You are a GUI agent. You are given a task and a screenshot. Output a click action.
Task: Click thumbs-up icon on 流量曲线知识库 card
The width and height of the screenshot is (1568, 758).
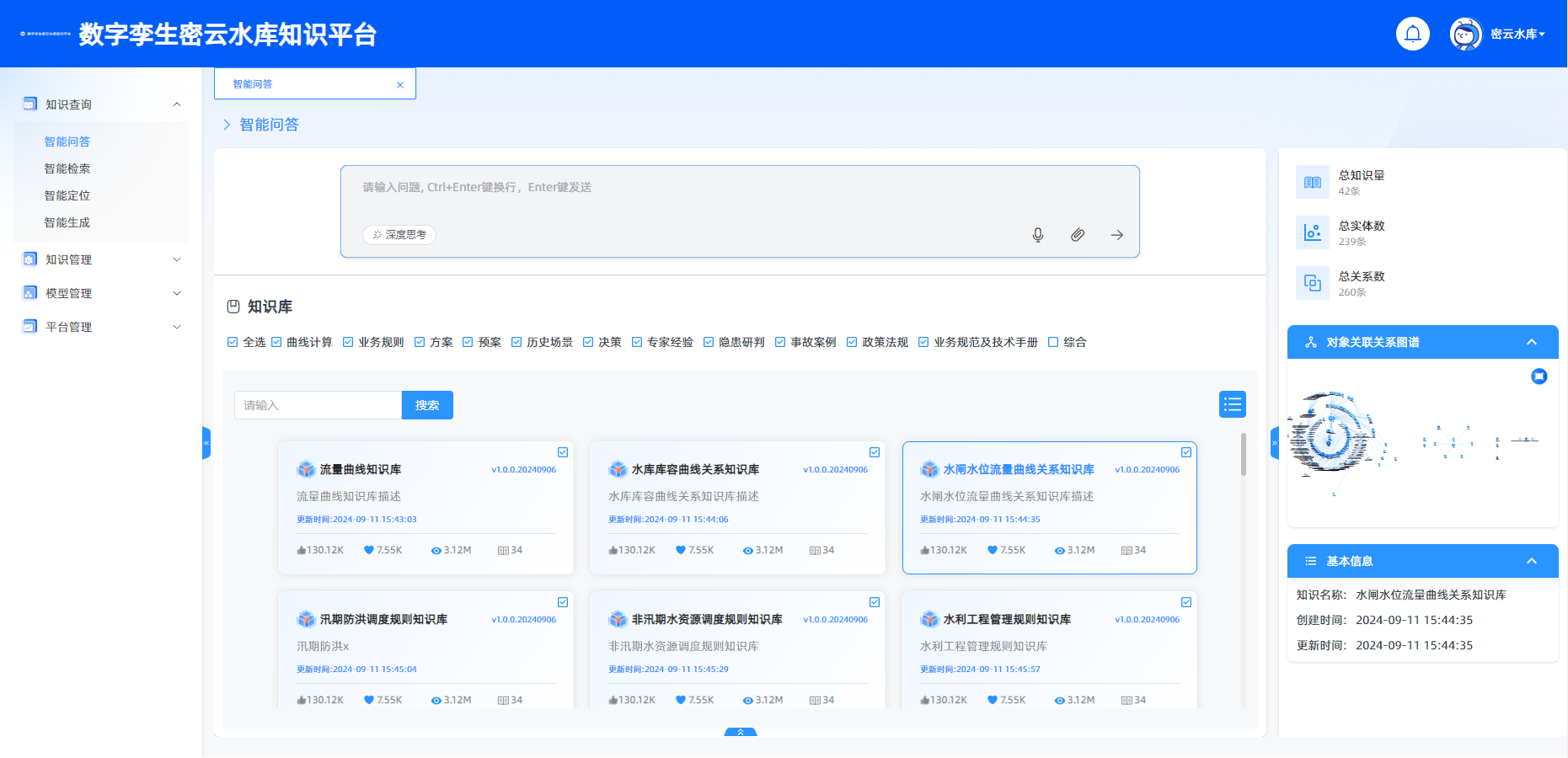tap(302, 550)
